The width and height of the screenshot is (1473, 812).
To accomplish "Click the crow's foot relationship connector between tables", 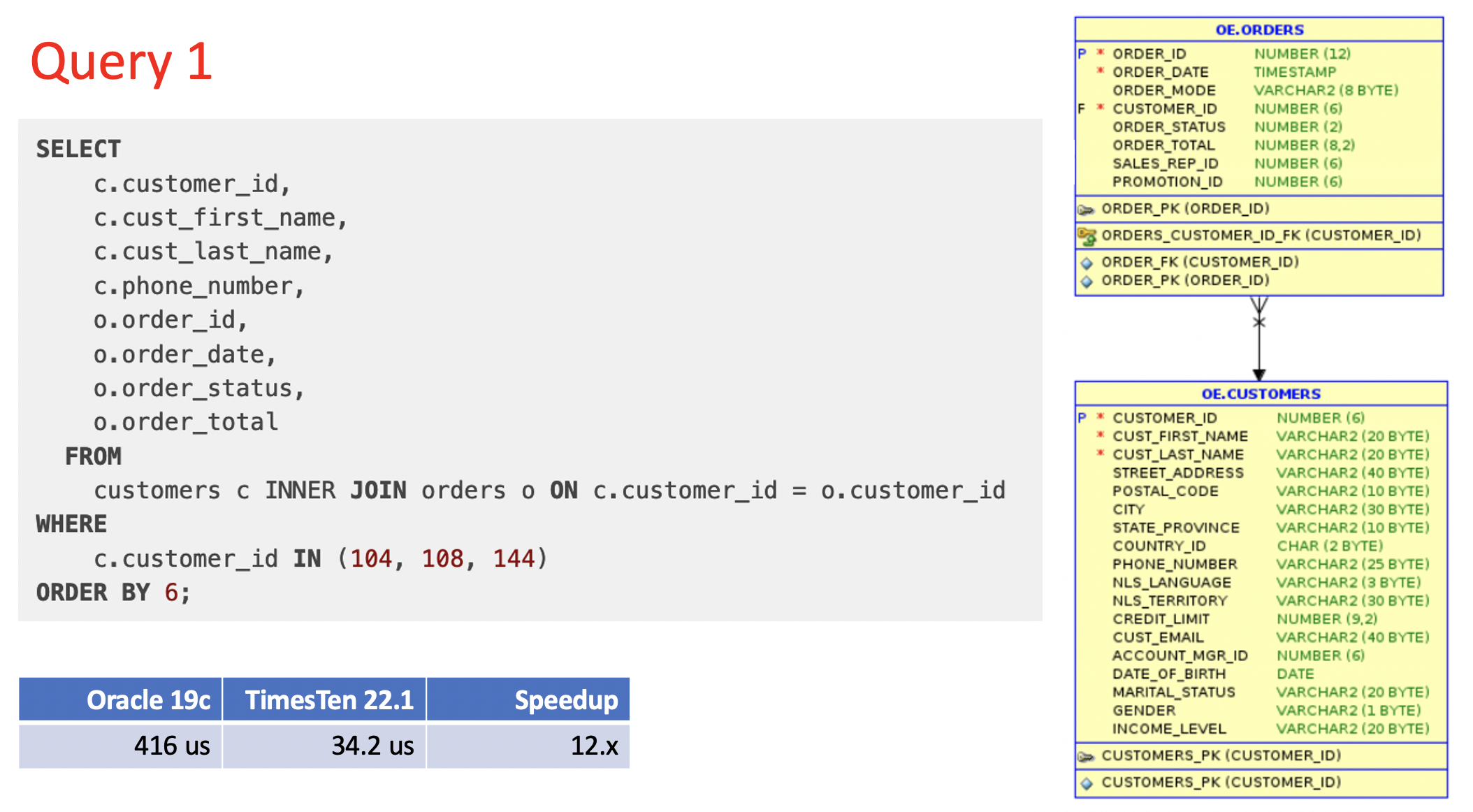I will (1258, 323).
